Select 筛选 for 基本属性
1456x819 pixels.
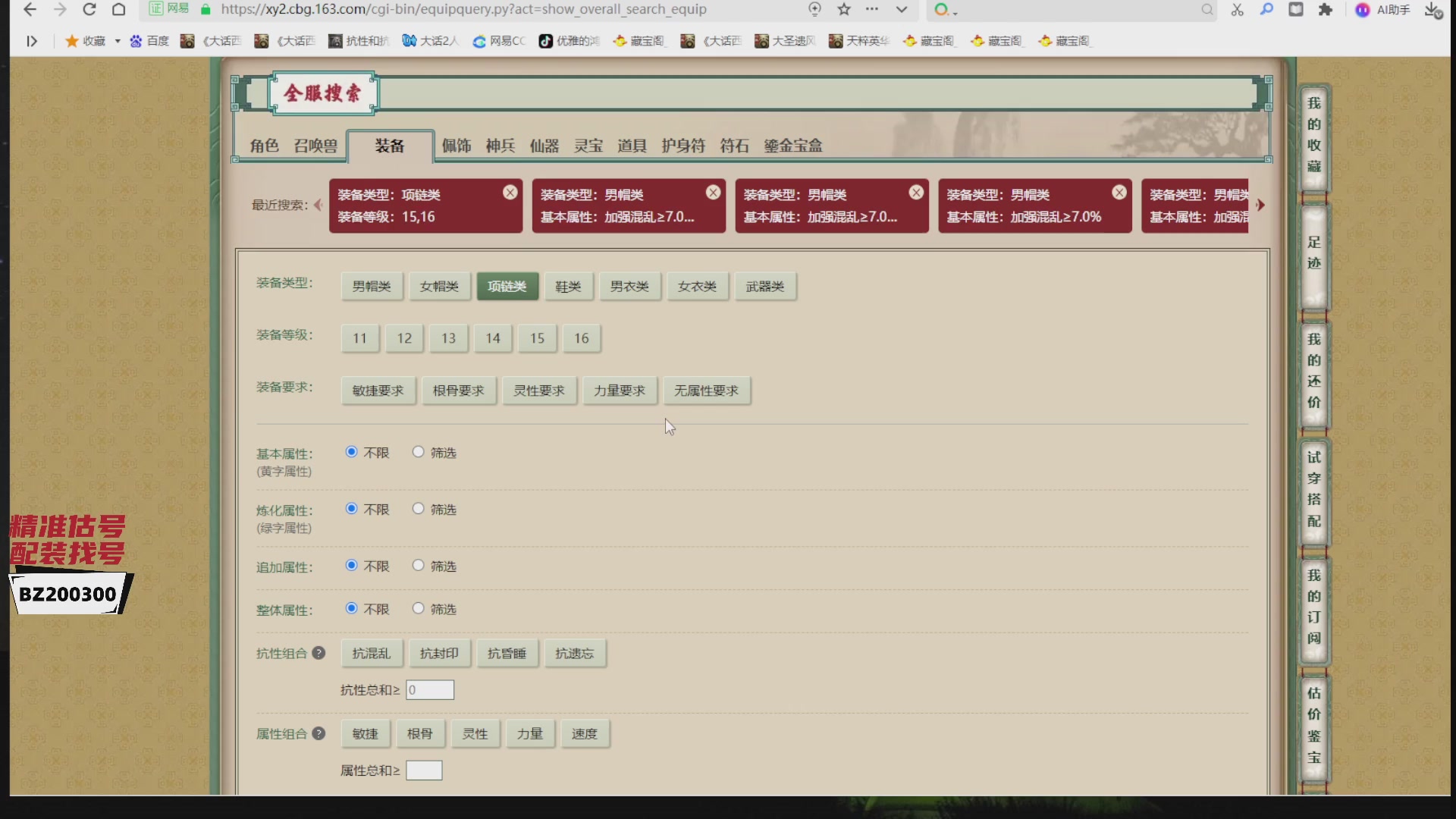point(418,452)
